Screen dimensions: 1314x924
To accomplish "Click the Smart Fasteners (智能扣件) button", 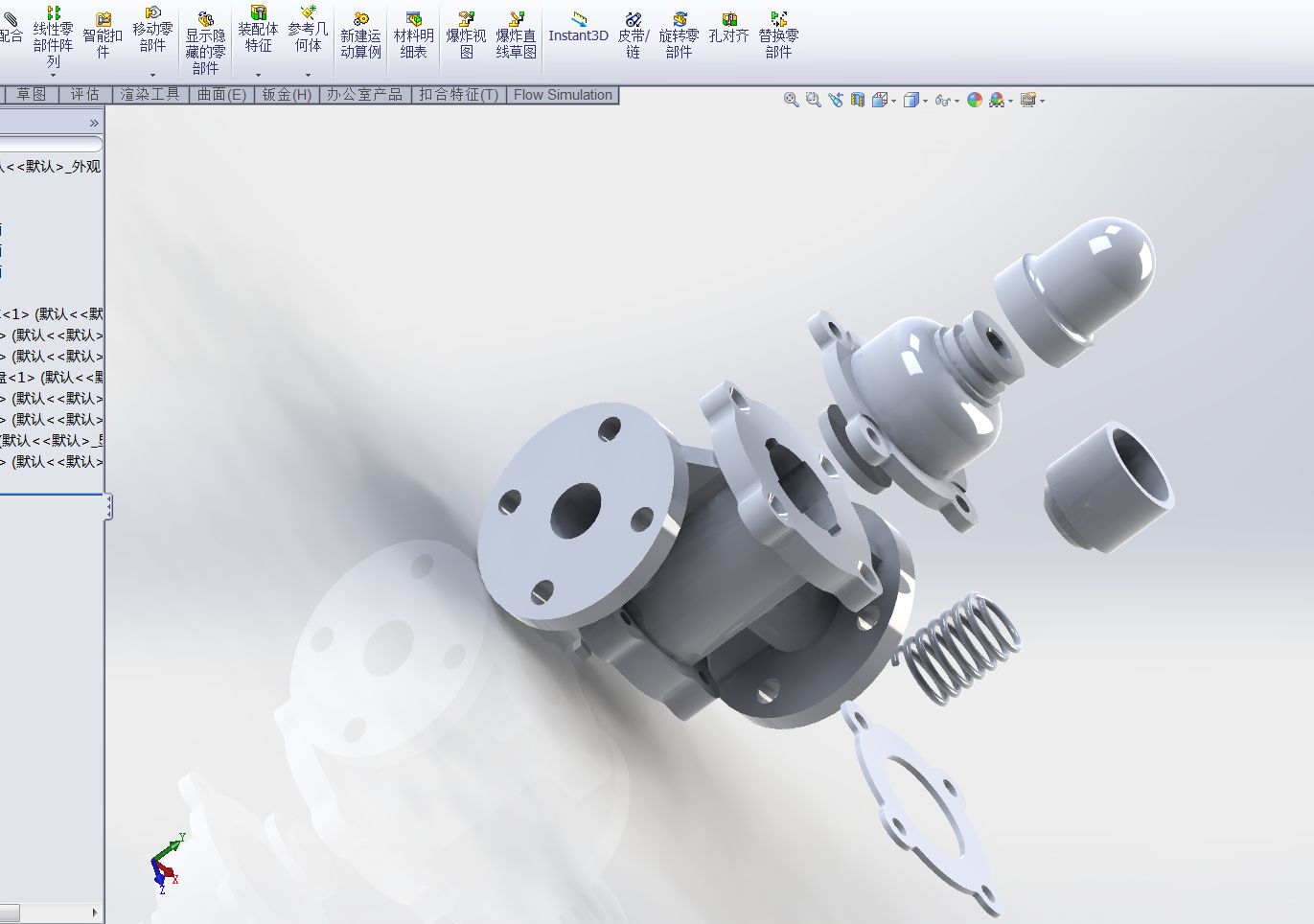I will [x=103, y=35].
